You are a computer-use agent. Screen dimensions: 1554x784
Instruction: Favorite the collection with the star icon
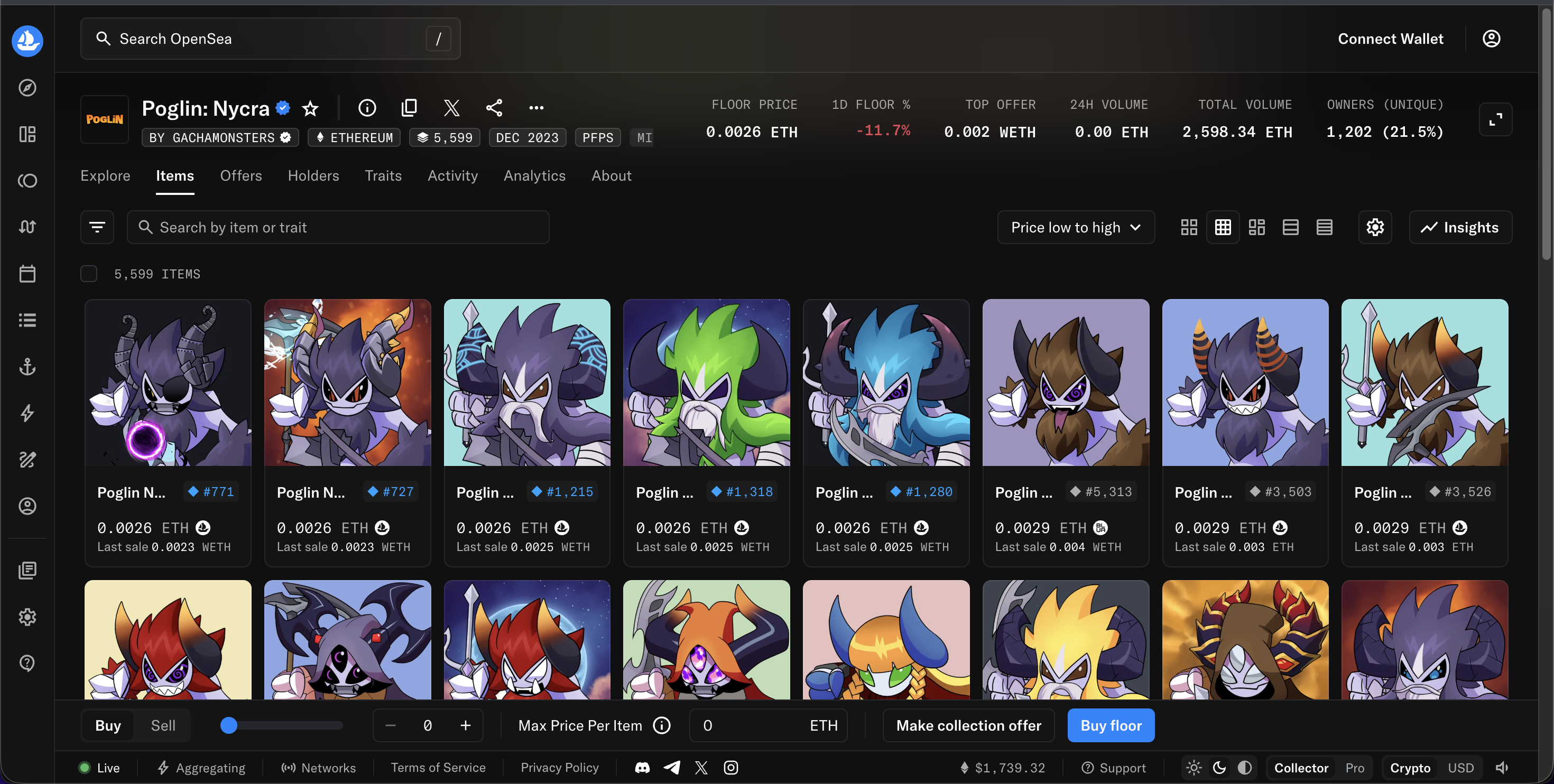[x=310, y=108]
